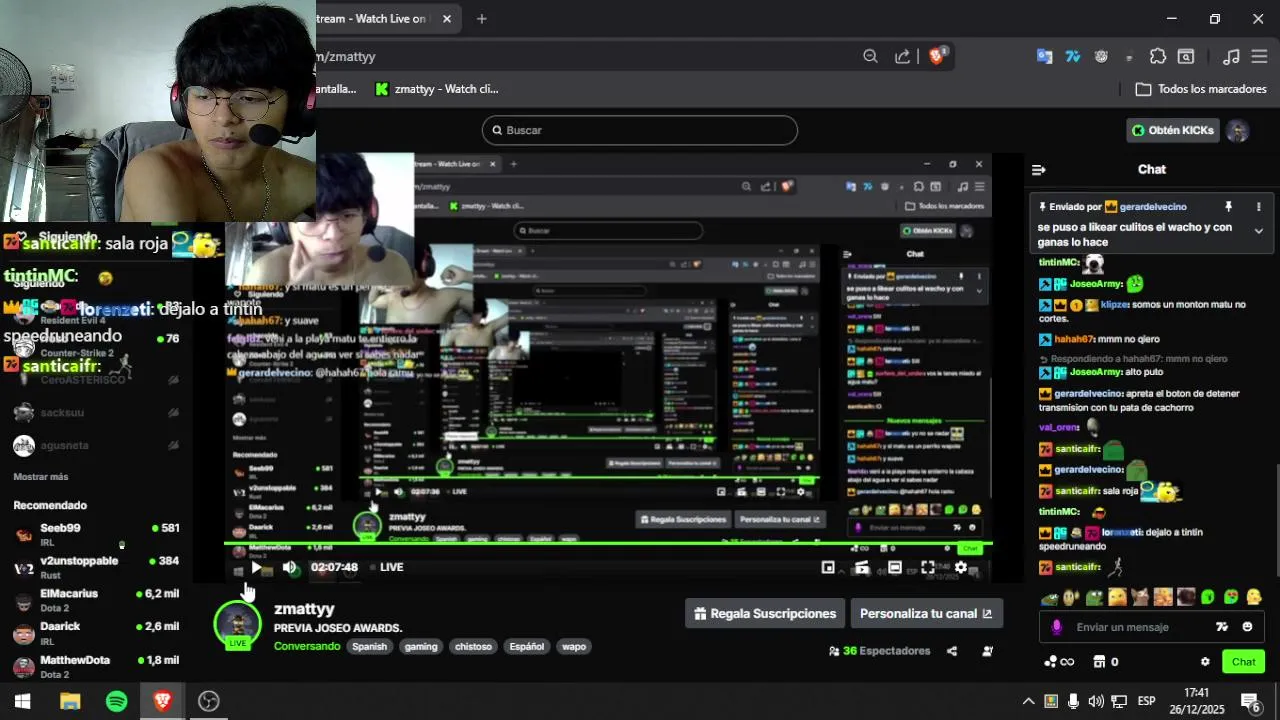Open Spotify from the taskbar
Screen dimensions: 1280x720
[x=117, y=701]
